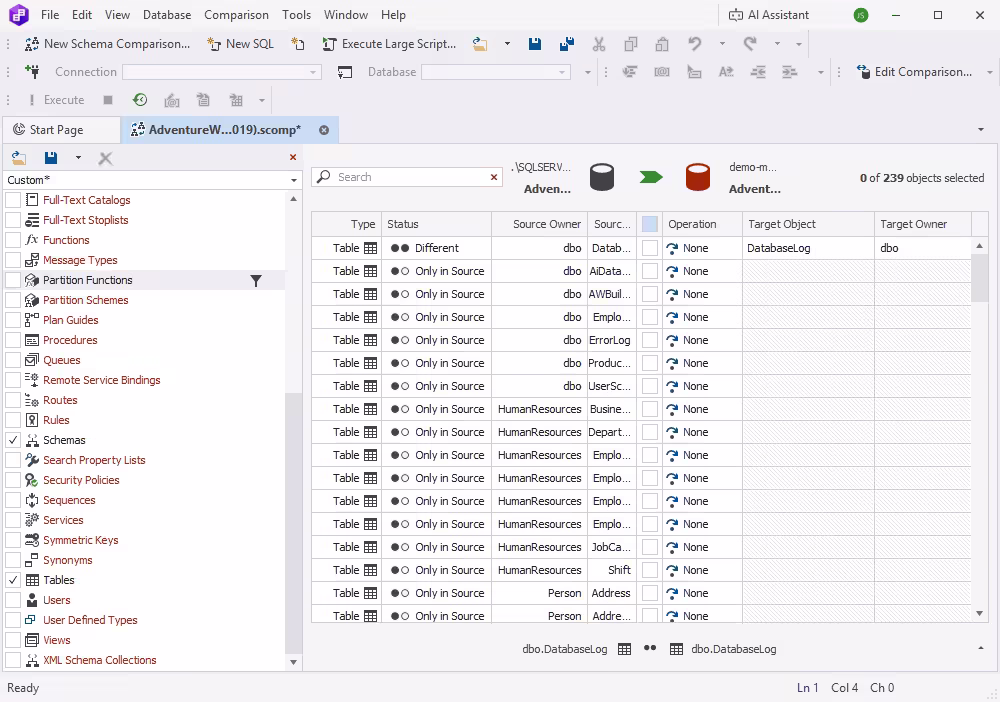Click the new connection plug icon
The image size is (1000, 702).
(32, 72)
